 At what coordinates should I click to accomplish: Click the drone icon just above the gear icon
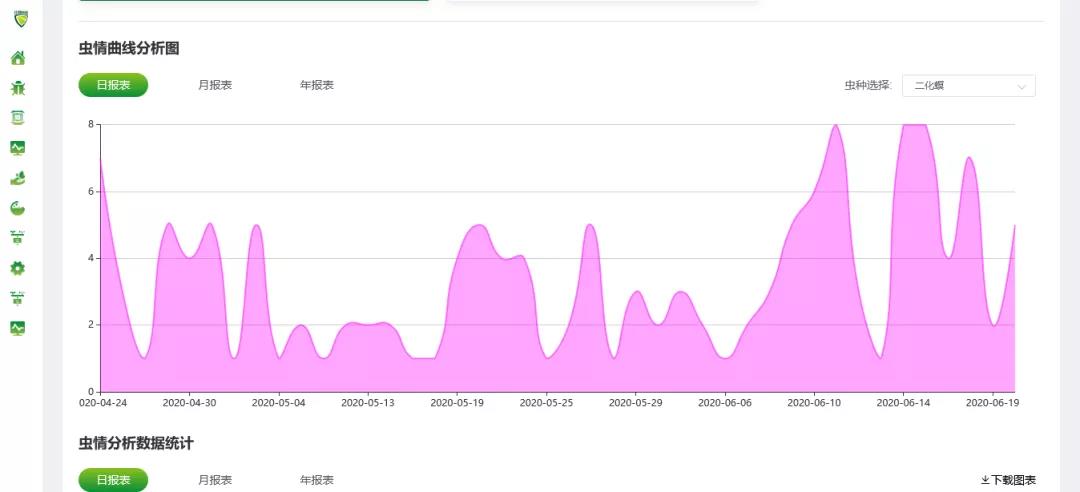click(x=18, y=238)
